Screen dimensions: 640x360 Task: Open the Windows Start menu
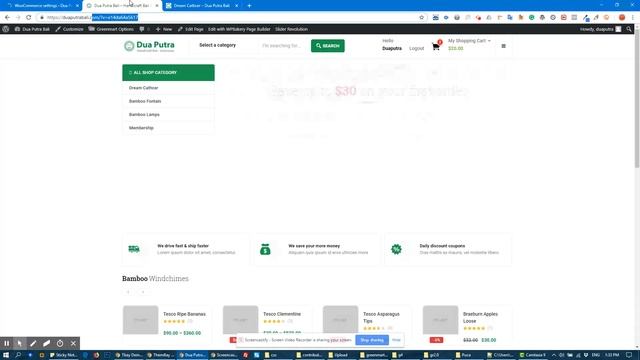(6, 355)
